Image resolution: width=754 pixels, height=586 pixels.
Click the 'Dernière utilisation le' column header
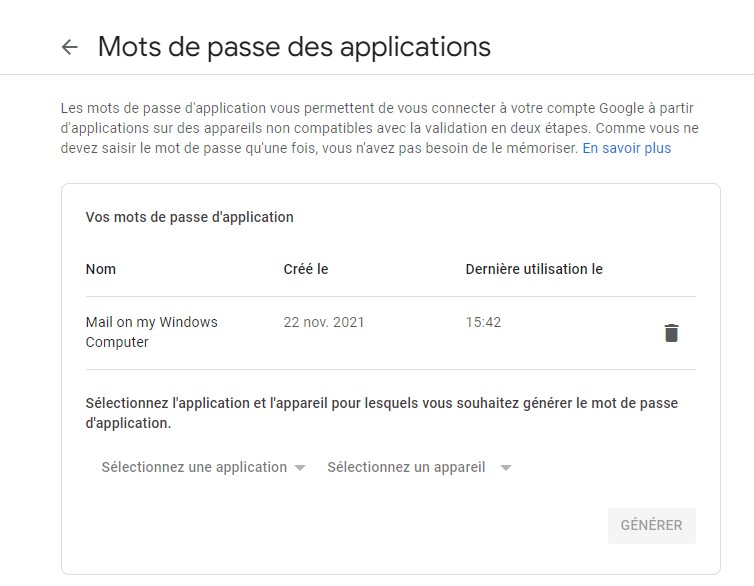pos(534,269)
